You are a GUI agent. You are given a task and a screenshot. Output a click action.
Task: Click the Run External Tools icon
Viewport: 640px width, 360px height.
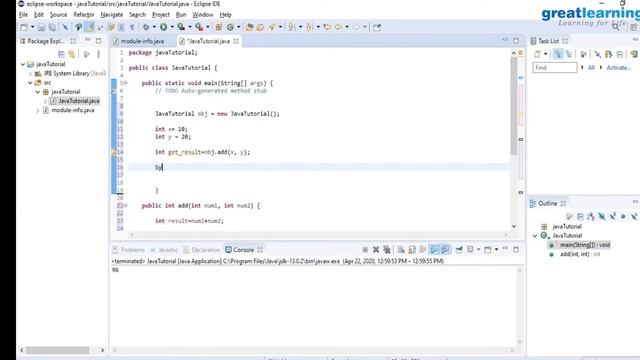199,27
